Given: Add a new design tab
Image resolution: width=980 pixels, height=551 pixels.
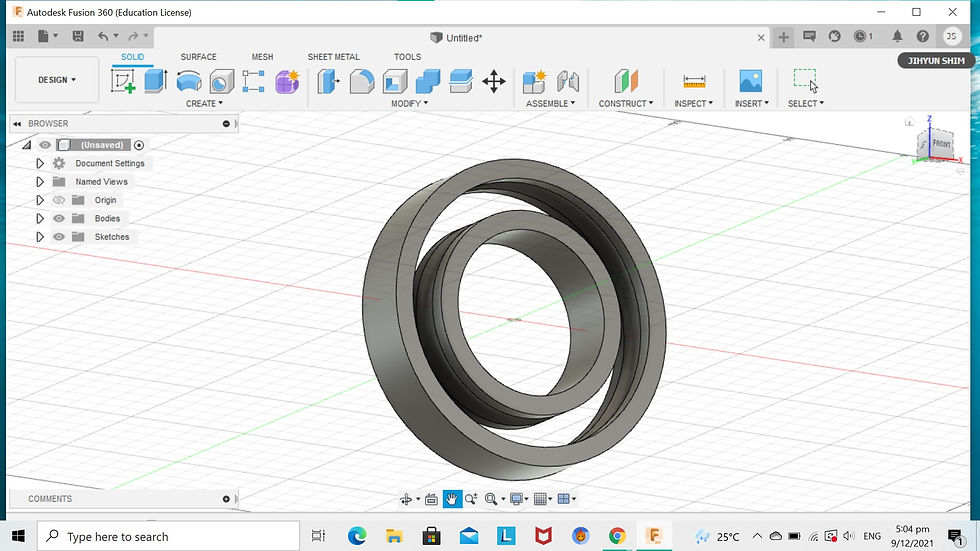Looking at the screenshot, I should (783, 37).
